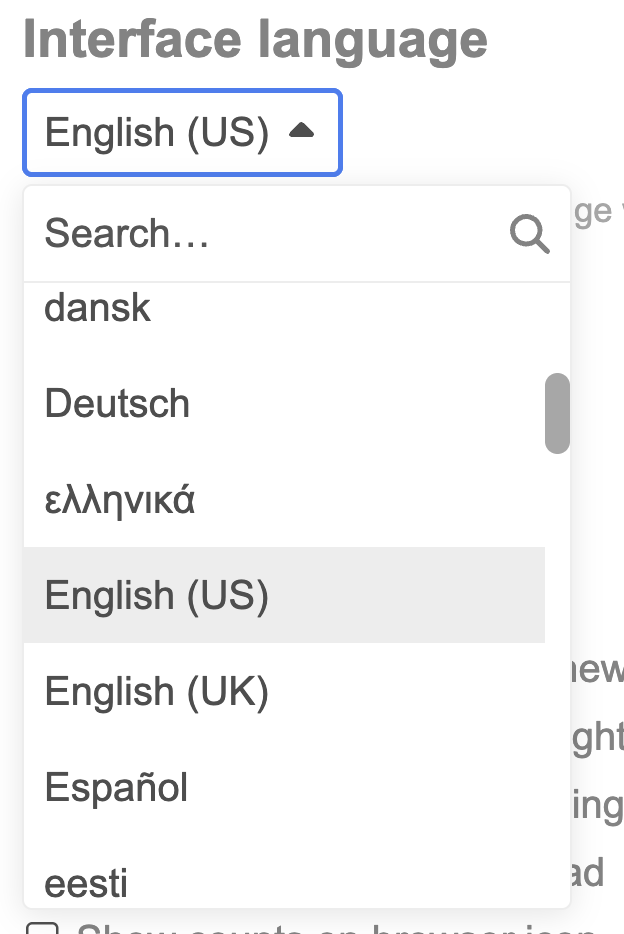Click the Interface language heading
This screenshot has height=934, width=624.
(x=255, y=40)
